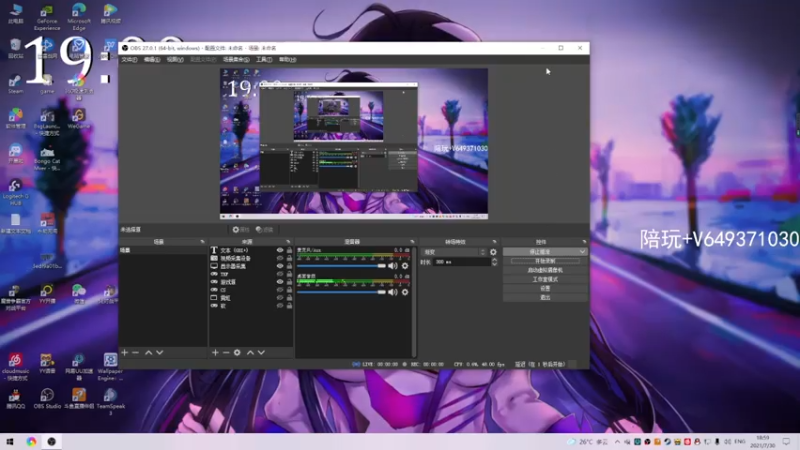
Task: Click inside the transition duration field
Action: pyautogui.click(x=461, y=262)
